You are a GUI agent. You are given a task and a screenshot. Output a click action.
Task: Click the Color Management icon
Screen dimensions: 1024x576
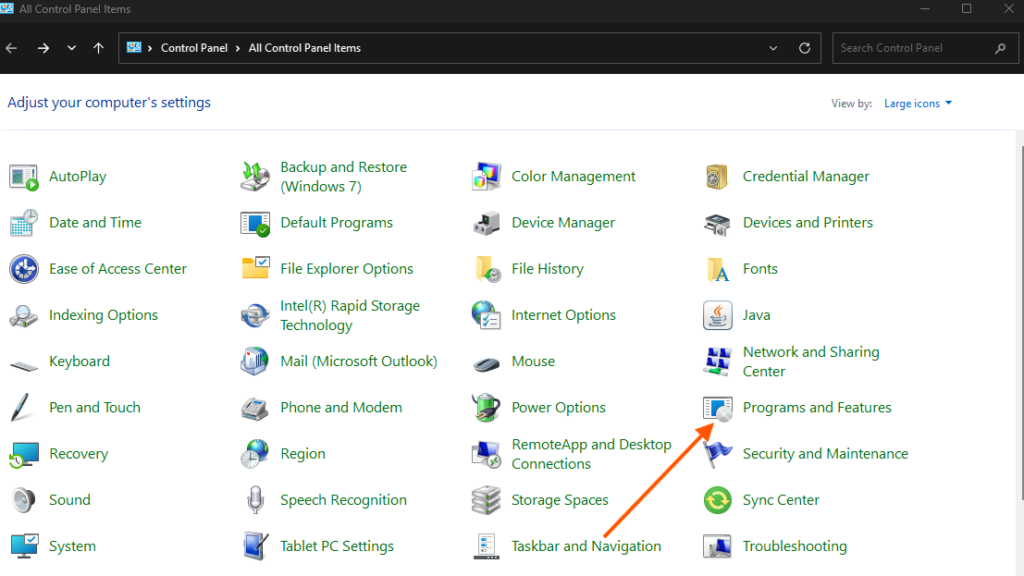click(x=486, y=177)
